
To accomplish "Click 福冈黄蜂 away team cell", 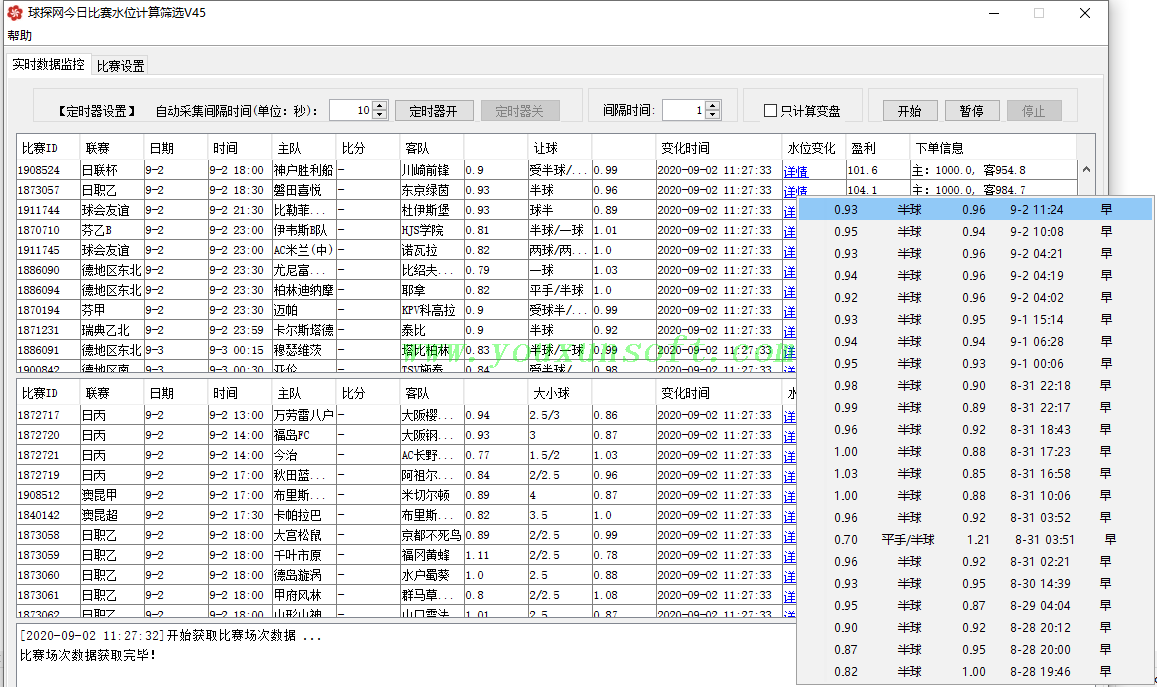I will click(x=432, y=555).
